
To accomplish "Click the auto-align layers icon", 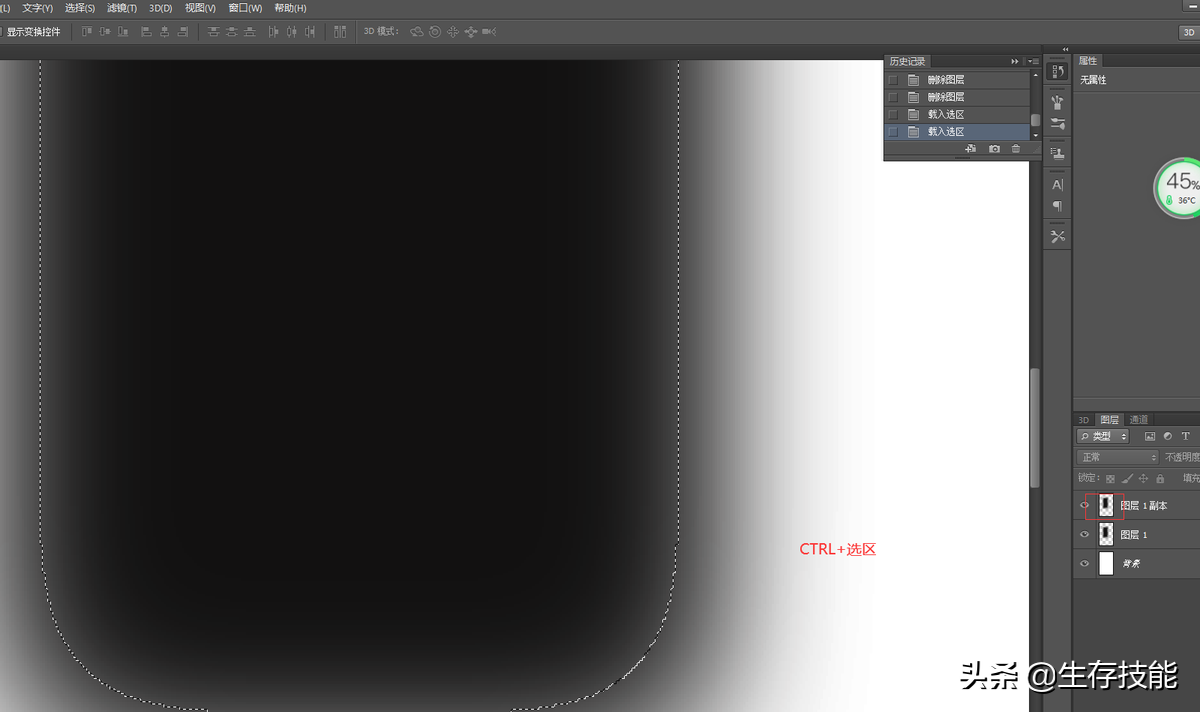I will 340,32.
